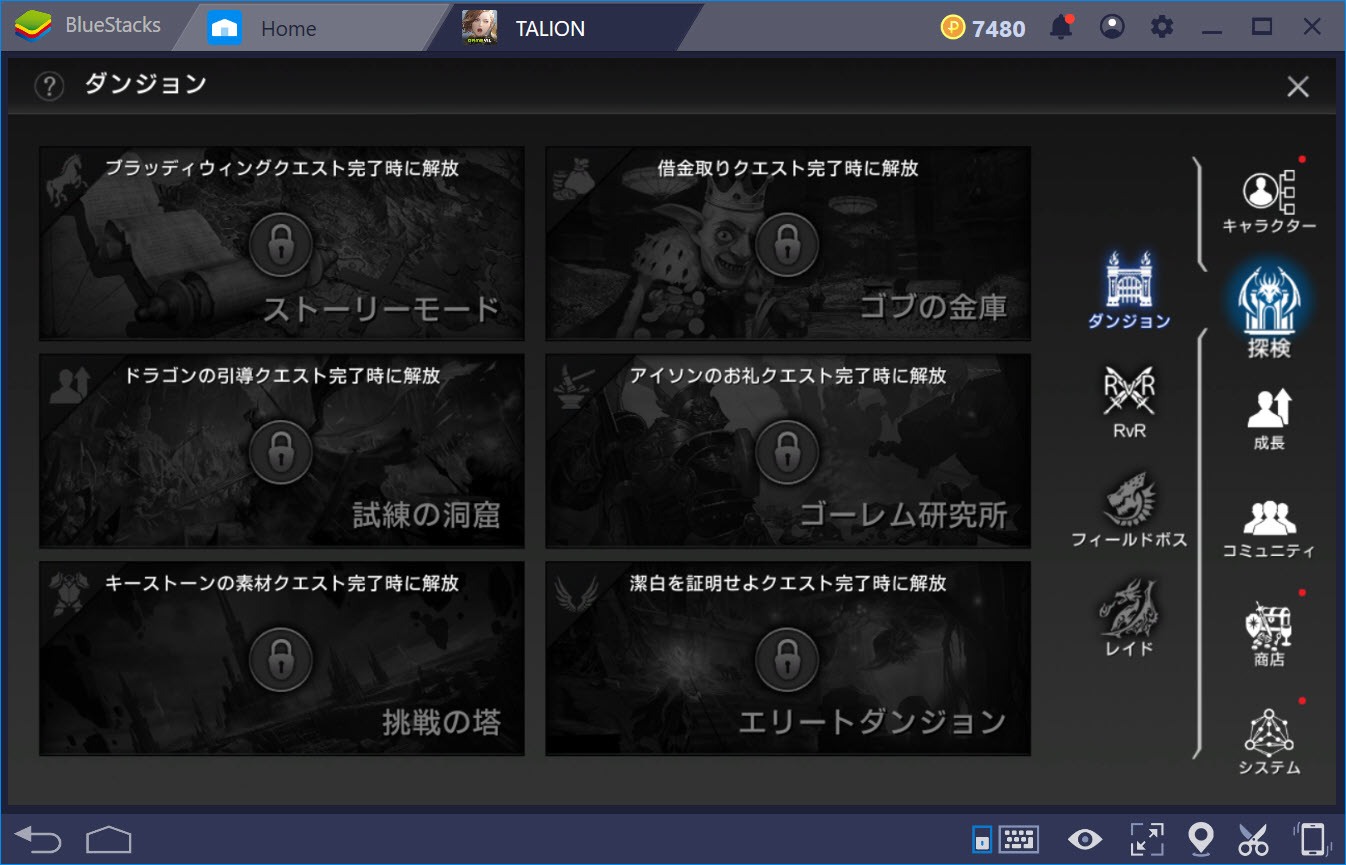Select the locked エリートダンジョン card
The width and height of the screenshot is (1346, 865).
tap(788, 658)
